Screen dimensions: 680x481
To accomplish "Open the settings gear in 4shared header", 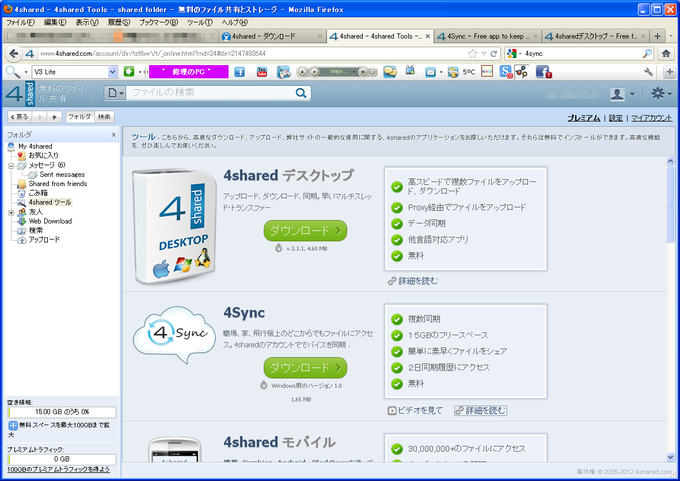I will click(x=657, y=93).
